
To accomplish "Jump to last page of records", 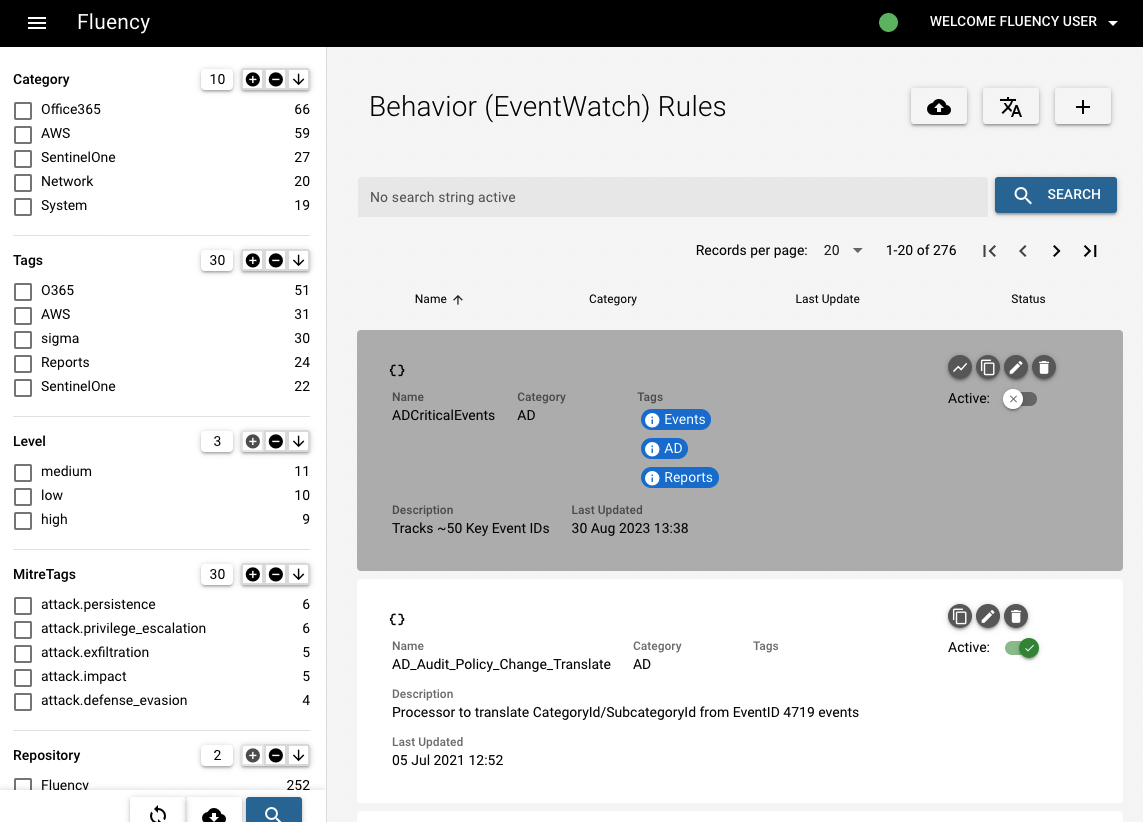I will pyautogui.click(x=1090, y=251).
